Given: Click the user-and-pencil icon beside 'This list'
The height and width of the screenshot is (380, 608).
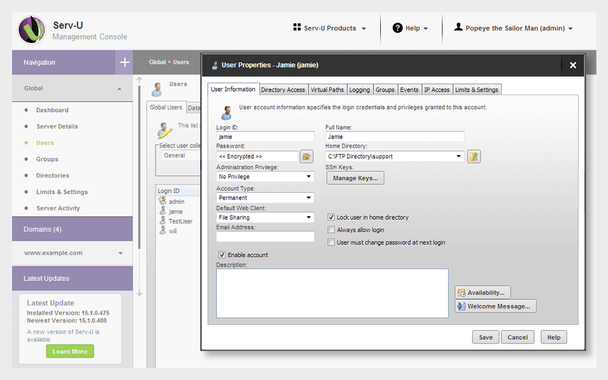Looking at the screenshot, I should (165, 130).
